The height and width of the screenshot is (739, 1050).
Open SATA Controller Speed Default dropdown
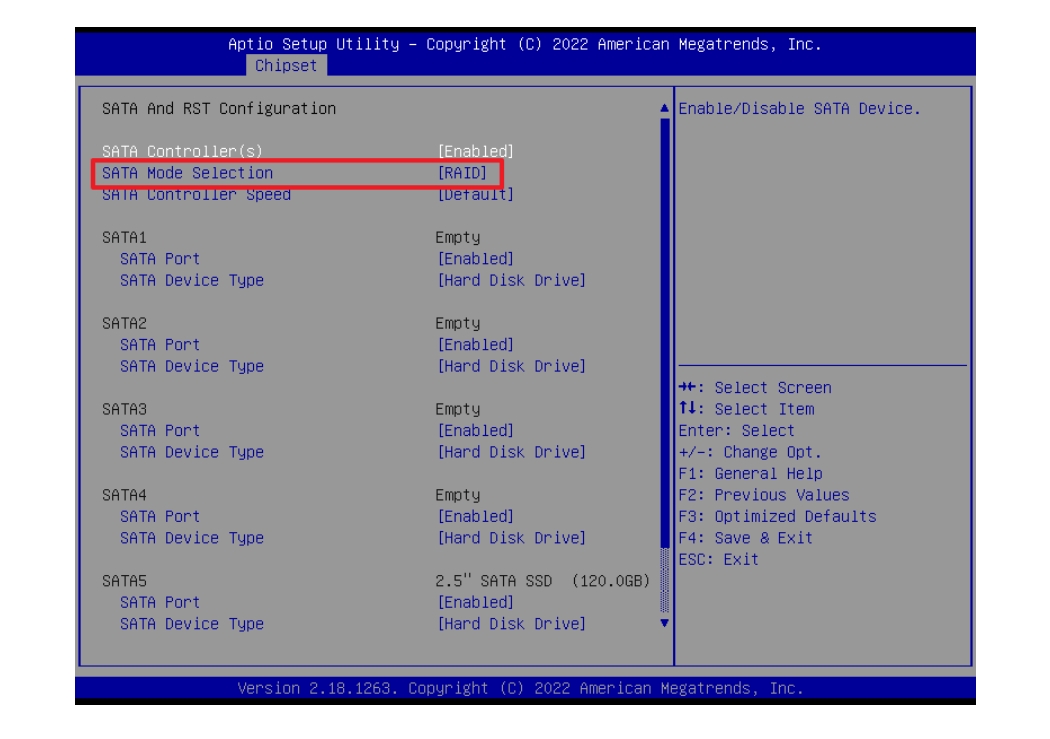pyautogui.click(x=476, y=194)
